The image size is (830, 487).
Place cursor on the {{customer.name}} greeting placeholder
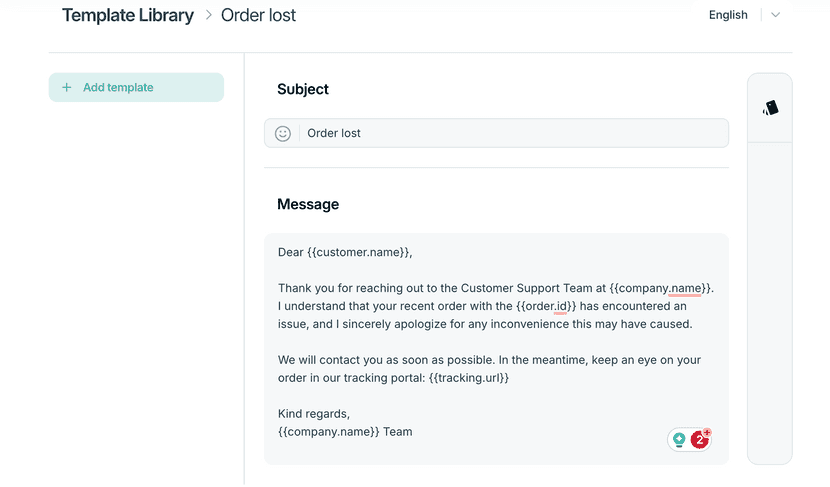[358, 252]
